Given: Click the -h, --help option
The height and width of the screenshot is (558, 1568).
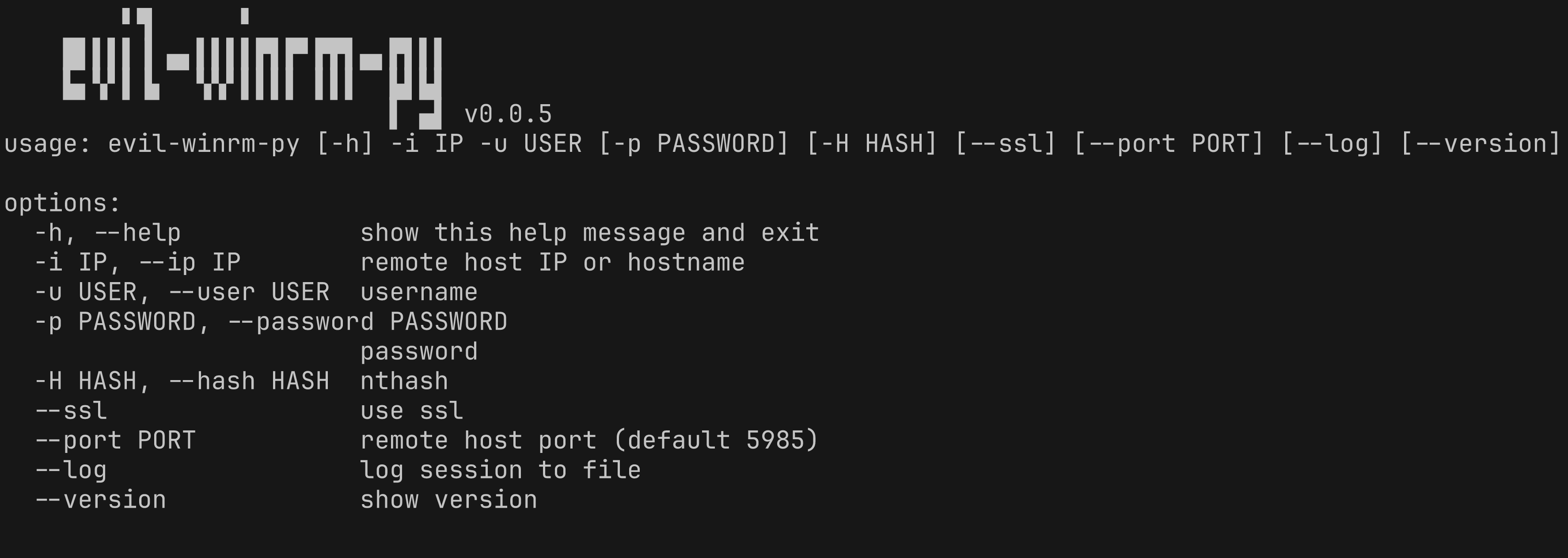Looking at the screenshot, I should (x=108, y=233).
